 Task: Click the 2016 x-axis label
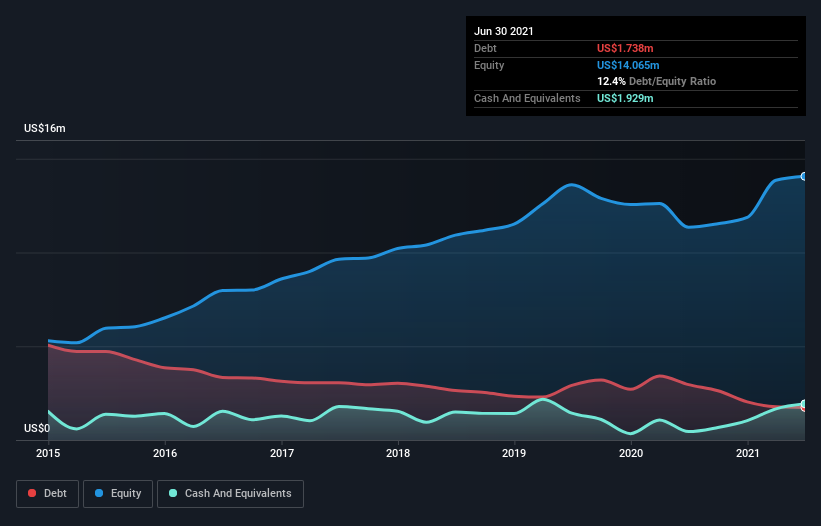[x=165, y=453]
